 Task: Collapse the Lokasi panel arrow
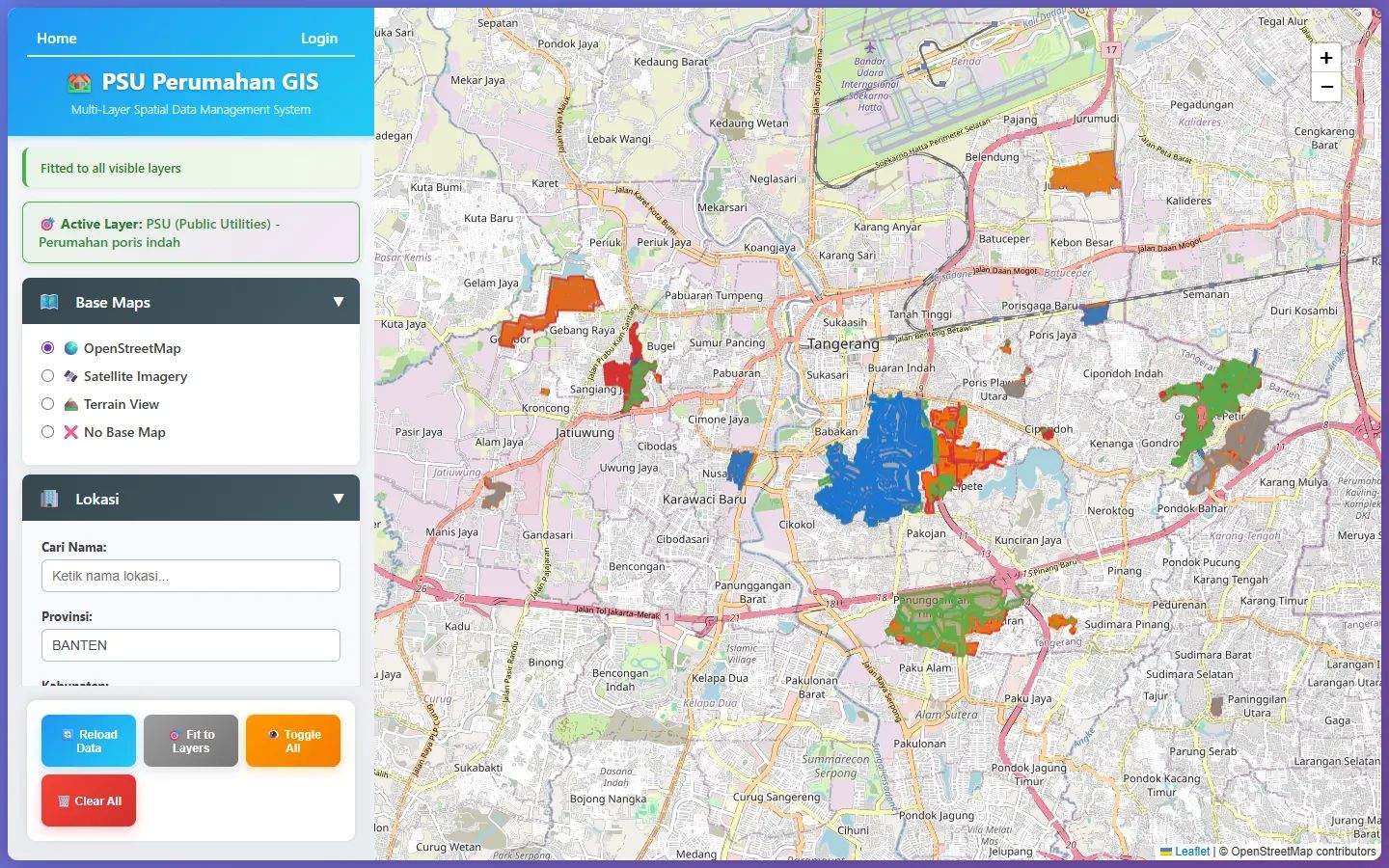tap(339, 499)
